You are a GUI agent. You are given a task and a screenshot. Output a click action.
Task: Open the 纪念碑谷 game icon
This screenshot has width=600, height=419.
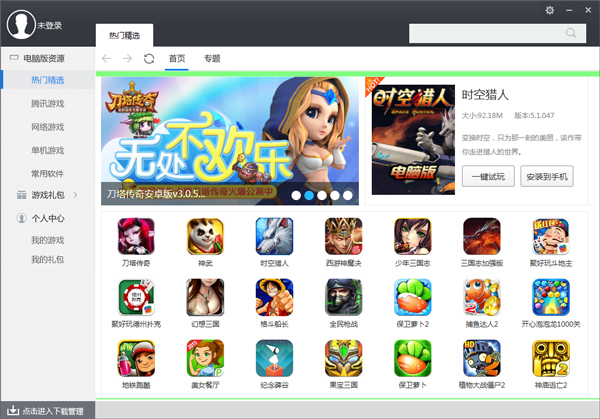click(x=274, y=358)
